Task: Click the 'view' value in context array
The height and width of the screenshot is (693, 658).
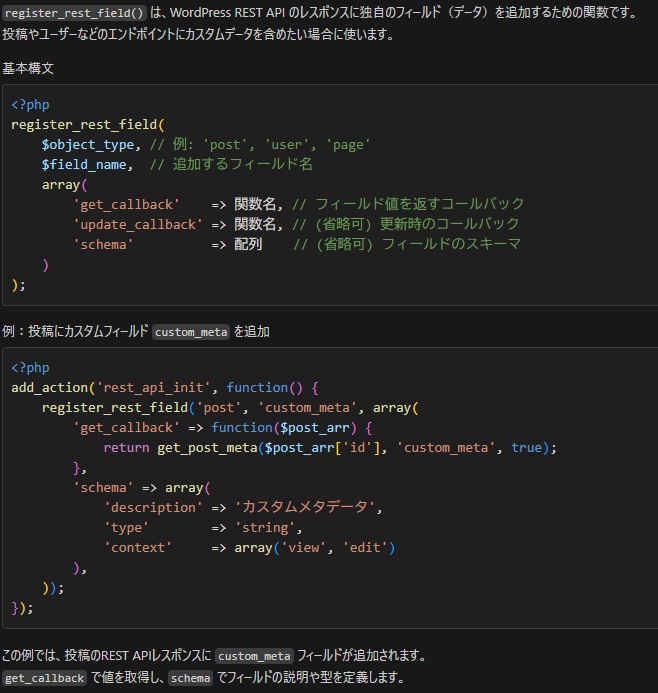Action: point(304,548)
